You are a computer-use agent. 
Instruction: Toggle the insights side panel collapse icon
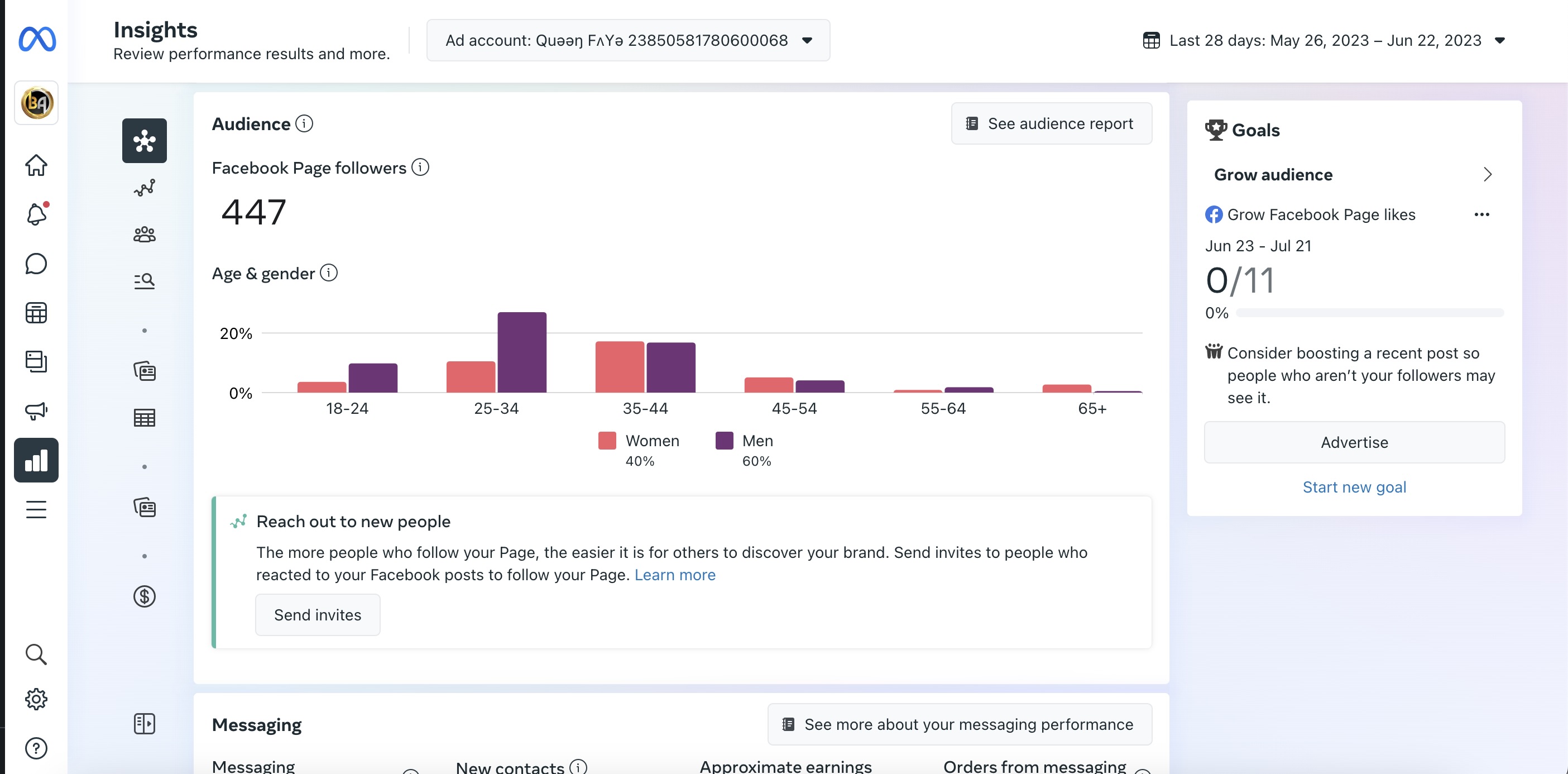pos(144,724)
